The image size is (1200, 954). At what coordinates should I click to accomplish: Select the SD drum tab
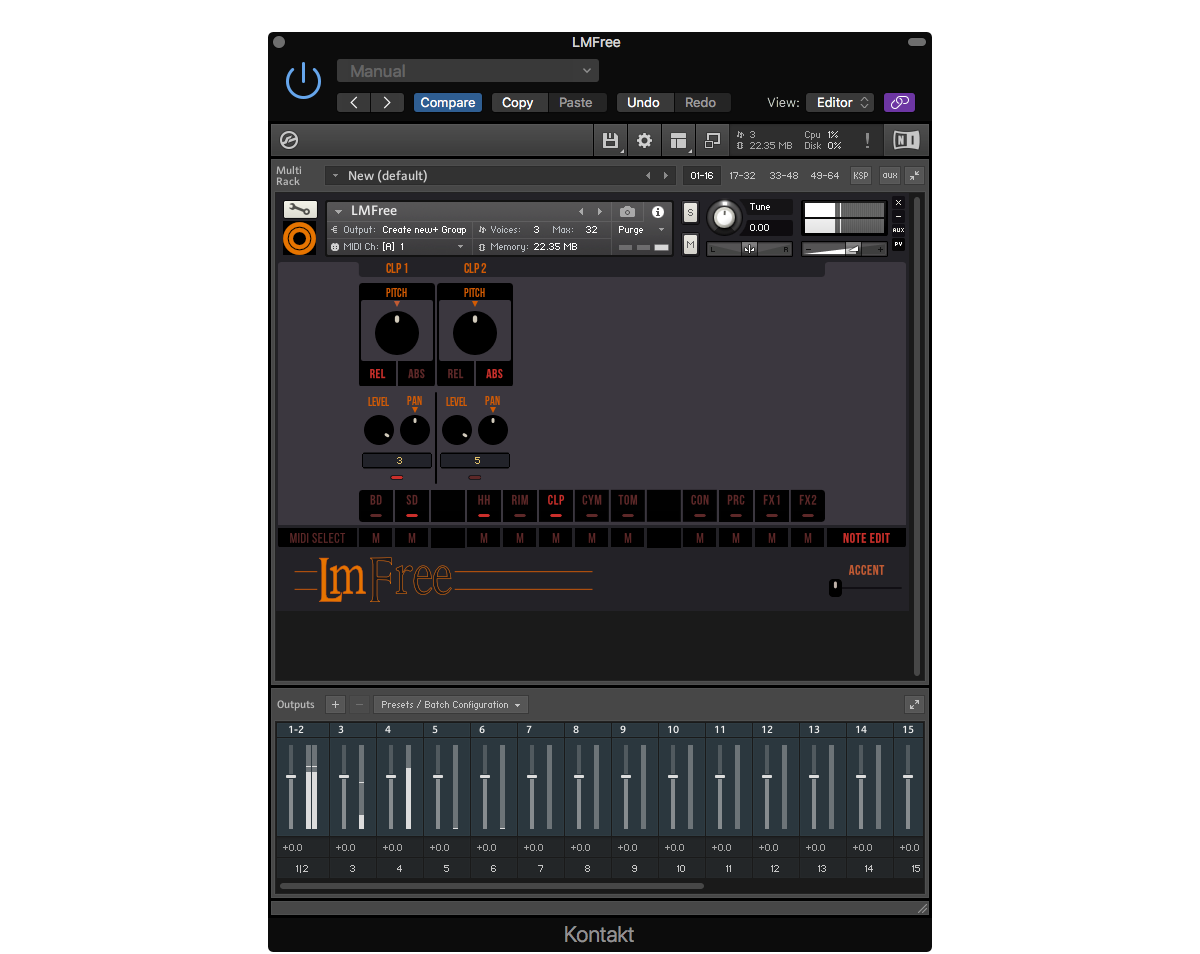click(x=412, y=505)
